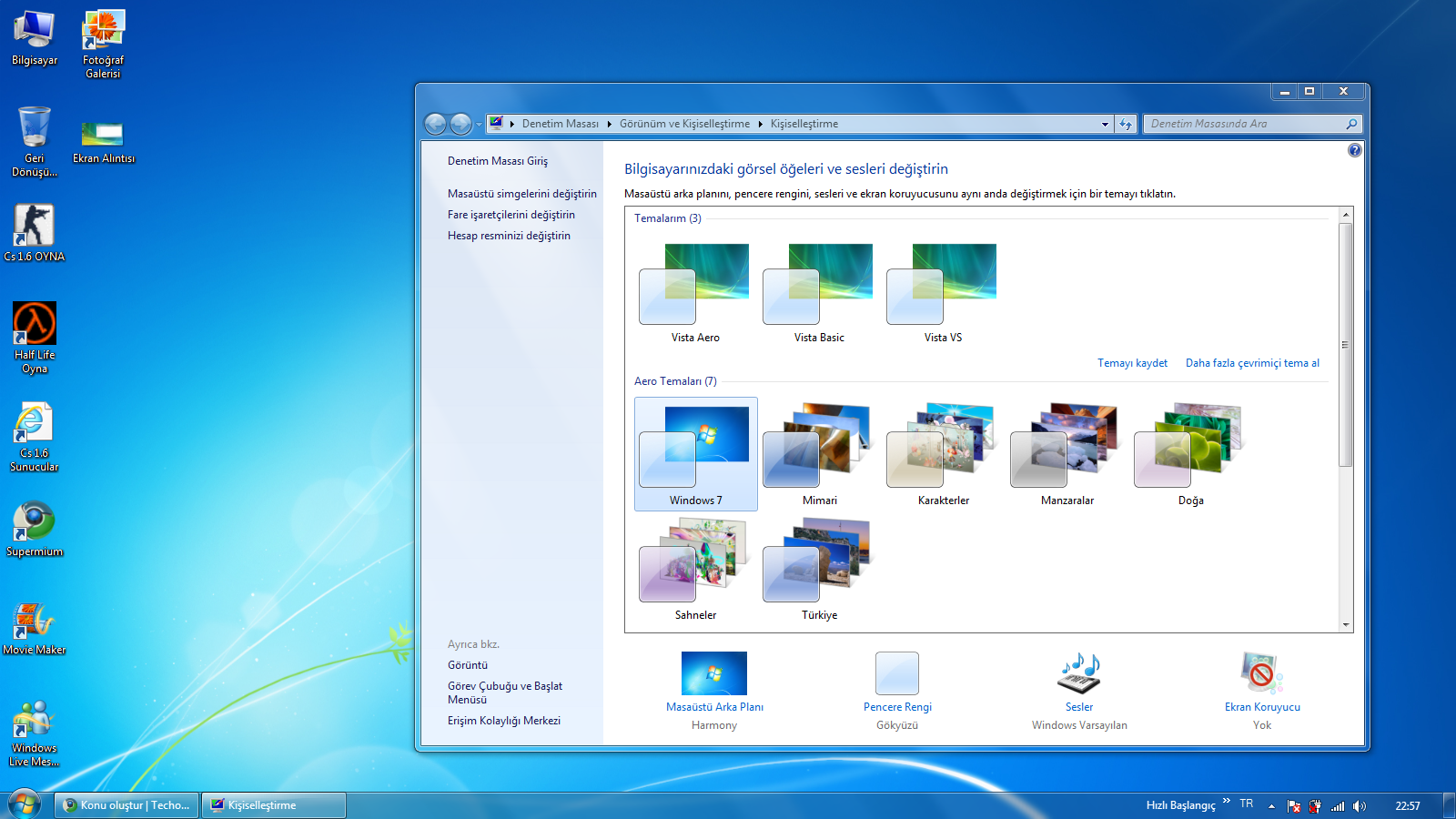Click the Forward arrow navigation button
This screenshot has width=1456, height=819.
(461, 124)
